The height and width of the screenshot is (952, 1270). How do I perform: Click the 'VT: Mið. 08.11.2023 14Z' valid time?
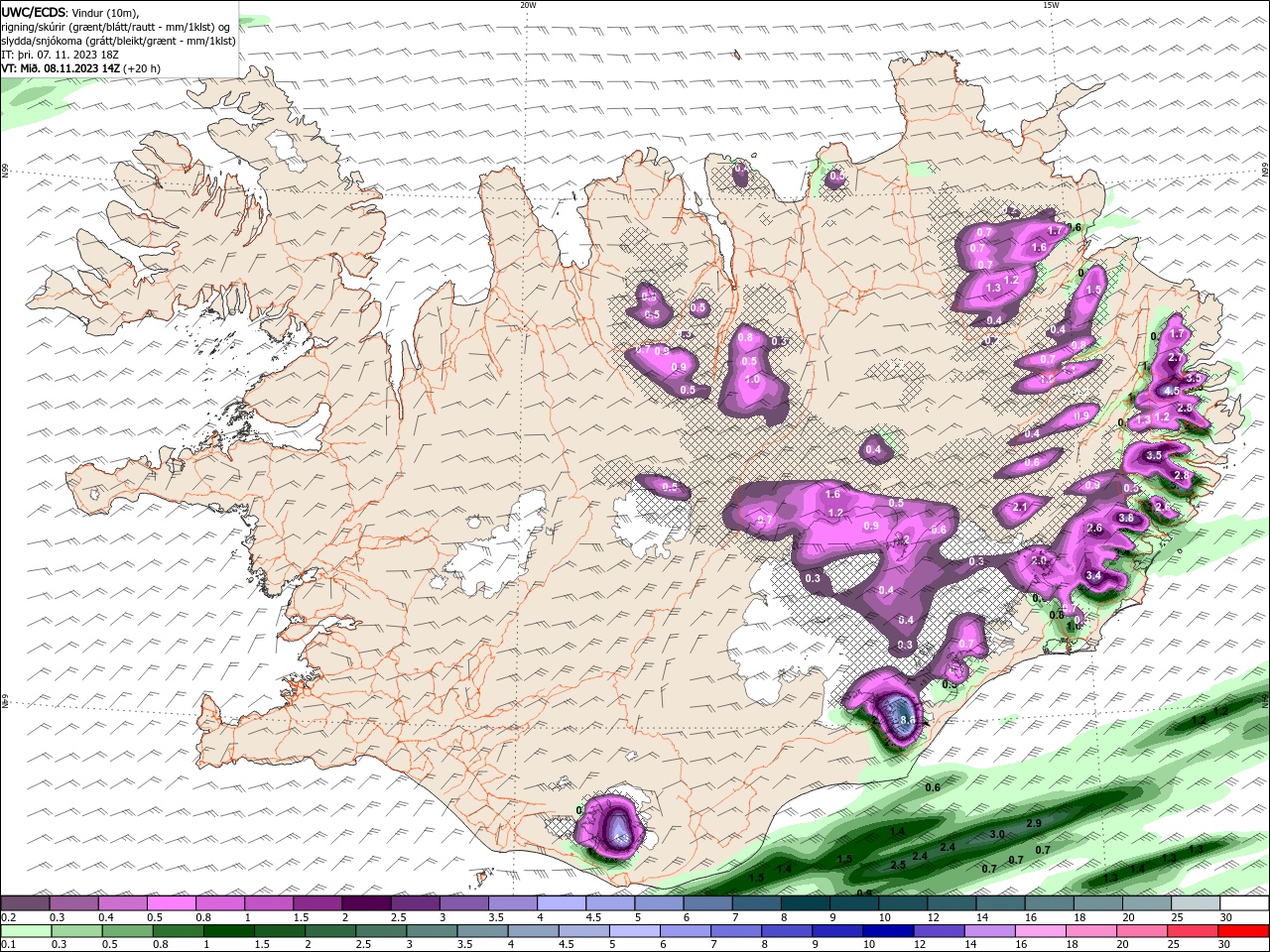61,68
